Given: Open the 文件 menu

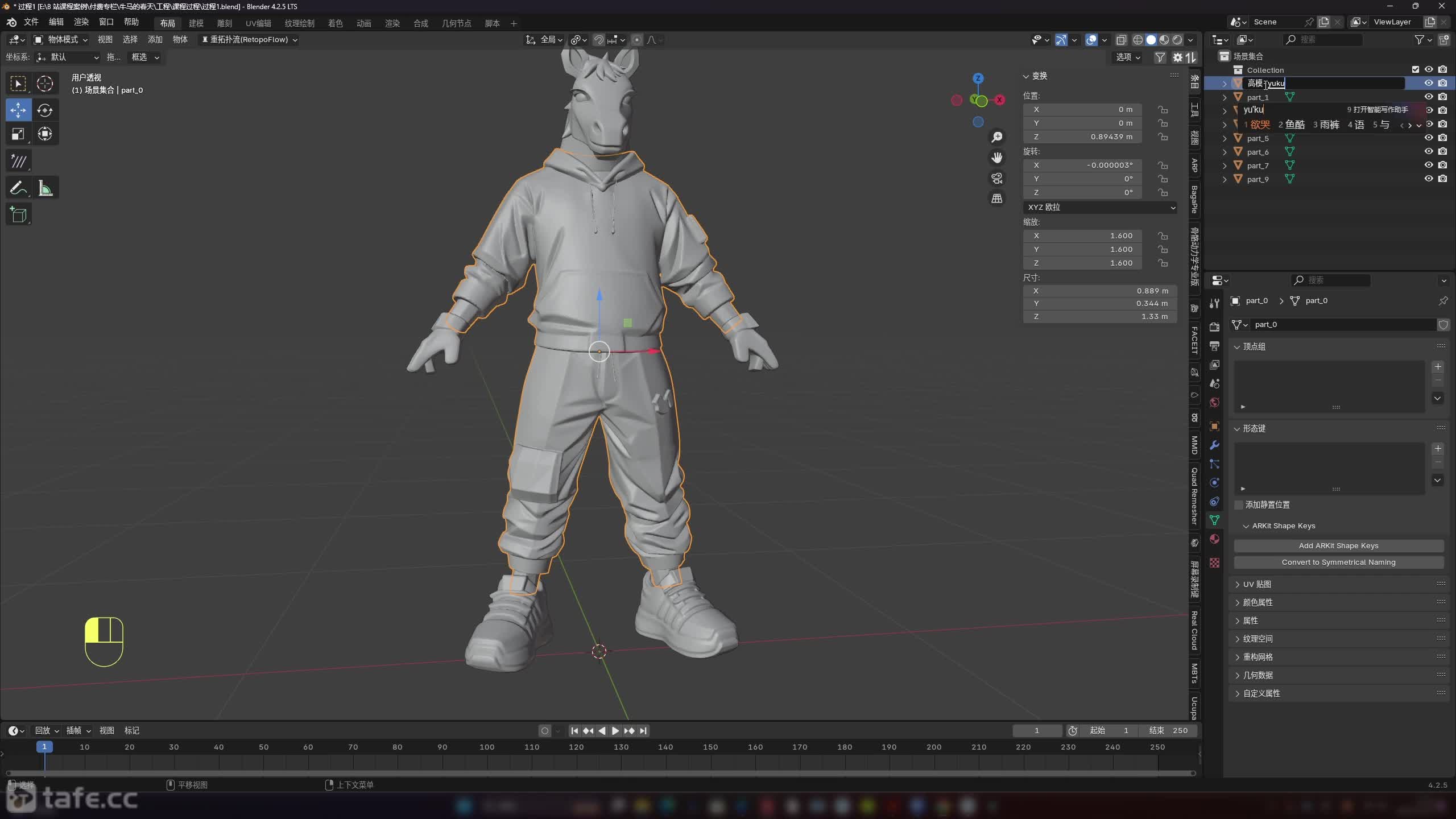Looking at the screenshot, I should (x=31, y=22).
